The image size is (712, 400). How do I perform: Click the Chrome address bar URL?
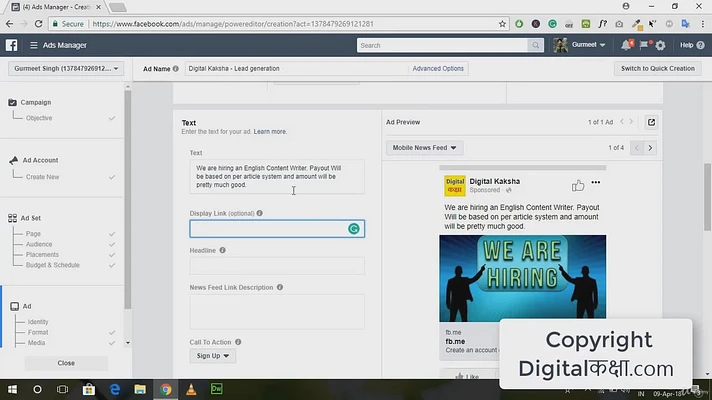pos(232,24)
